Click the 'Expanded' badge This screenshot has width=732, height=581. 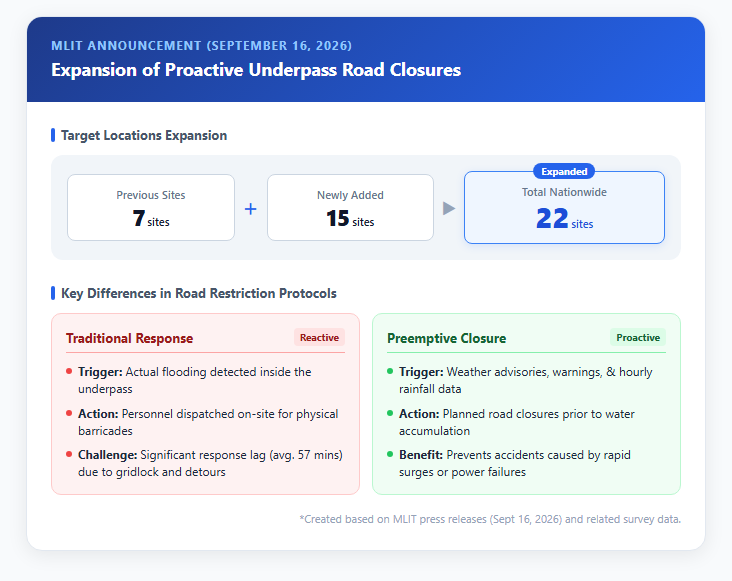coord(564,171)
